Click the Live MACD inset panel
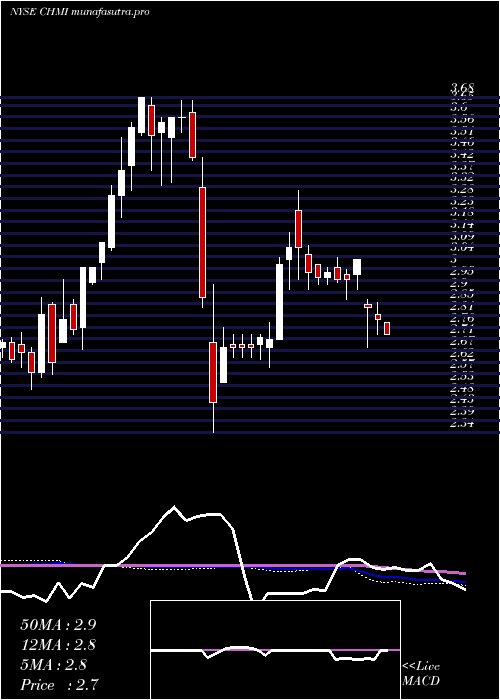 click(x=275, y=650)
